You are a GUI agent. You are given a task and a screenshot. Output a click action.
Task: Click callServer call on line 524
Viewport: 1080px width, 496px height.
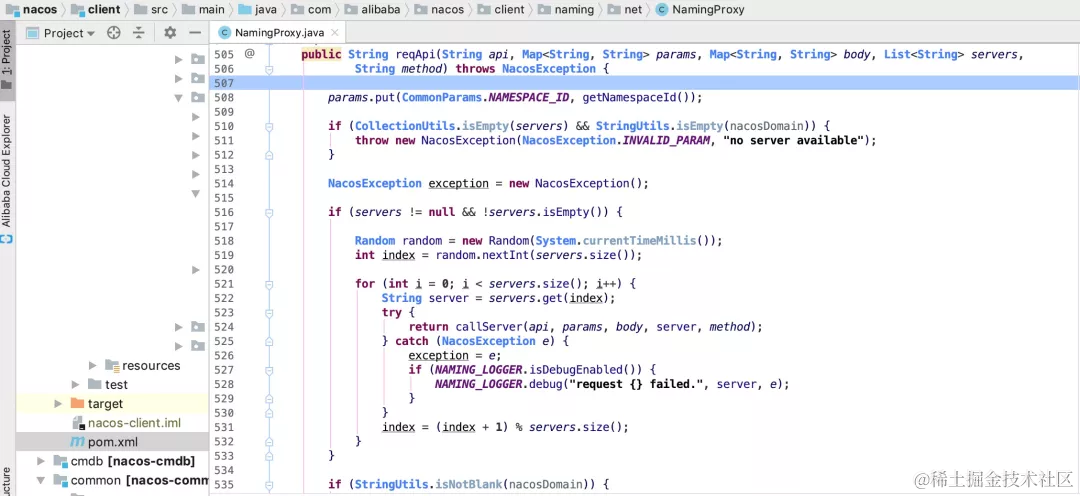click(x=486, y=327)
